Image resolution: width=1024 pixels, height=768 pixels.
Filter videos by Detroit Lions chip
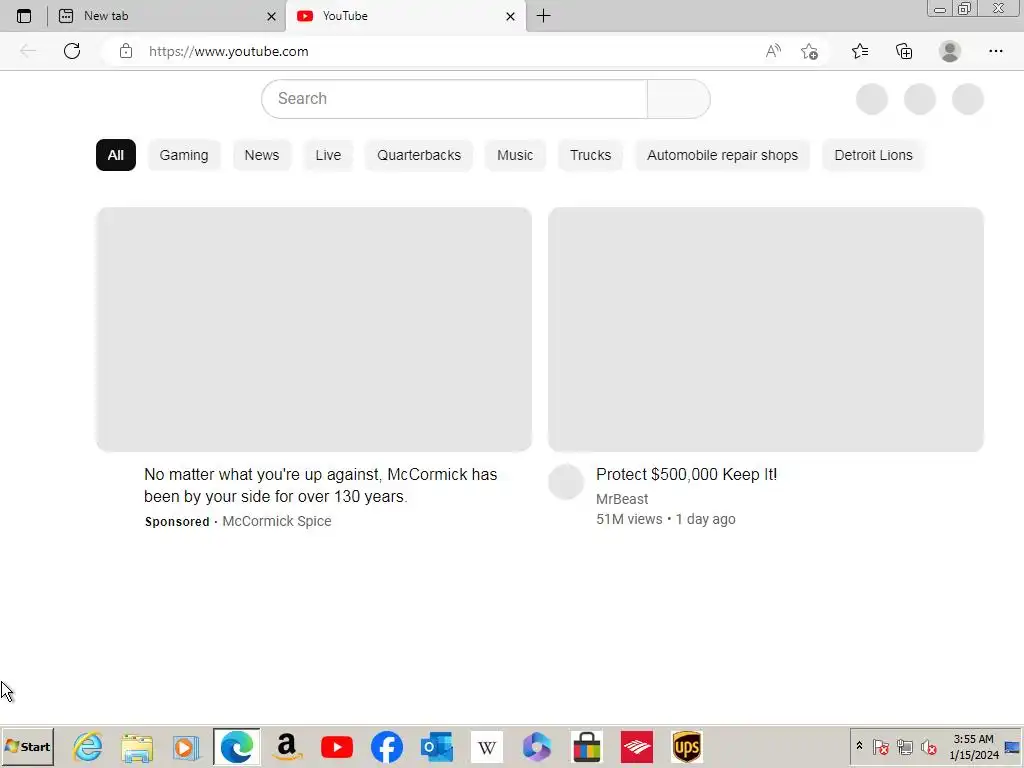pyautogui.click(x=873, y=155)
